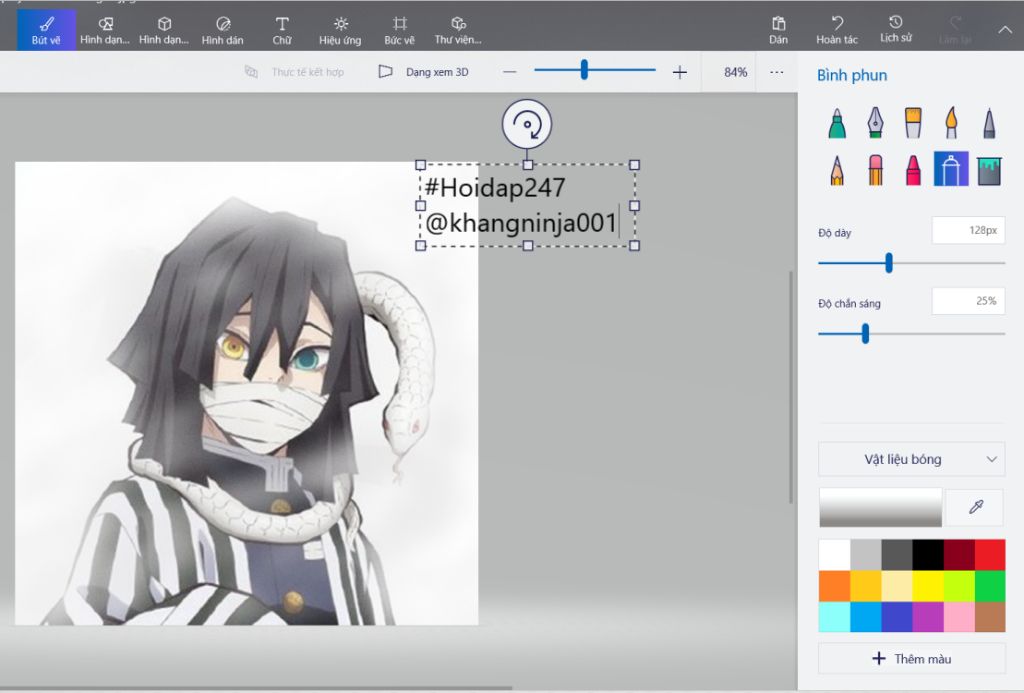Pick the black color swatch
1024x693 pixels.
(928, 555)
